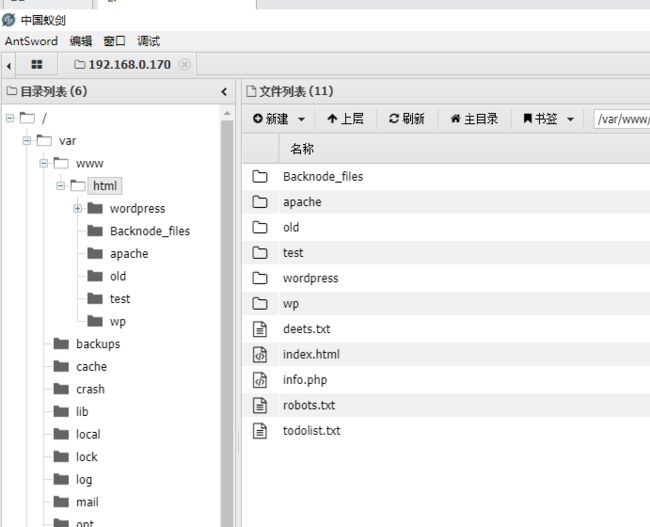
Task: Expand the wordpress tree node
Action: pos(78,208)
